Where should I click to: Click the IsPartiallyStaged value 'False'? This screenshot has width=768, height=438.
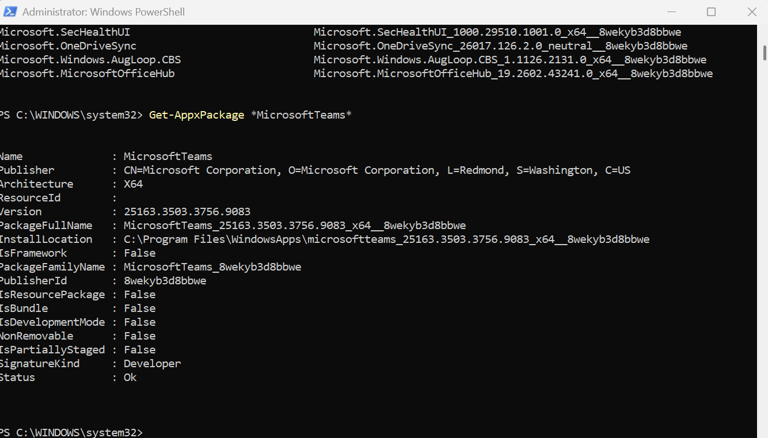pos(140,349)
